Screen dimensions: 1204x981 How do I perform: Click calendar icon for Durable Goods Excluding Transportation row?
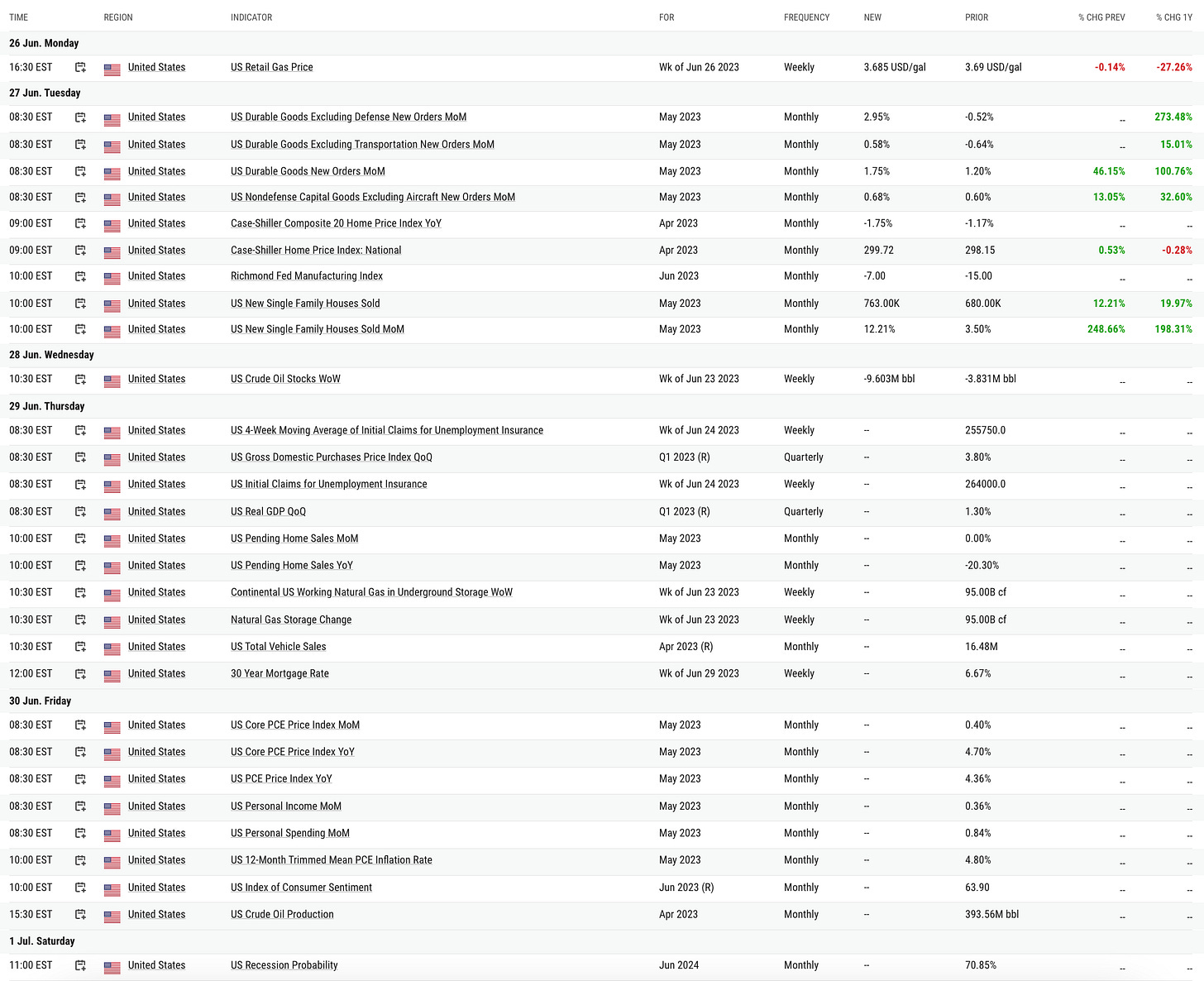(x=80, y=145)
